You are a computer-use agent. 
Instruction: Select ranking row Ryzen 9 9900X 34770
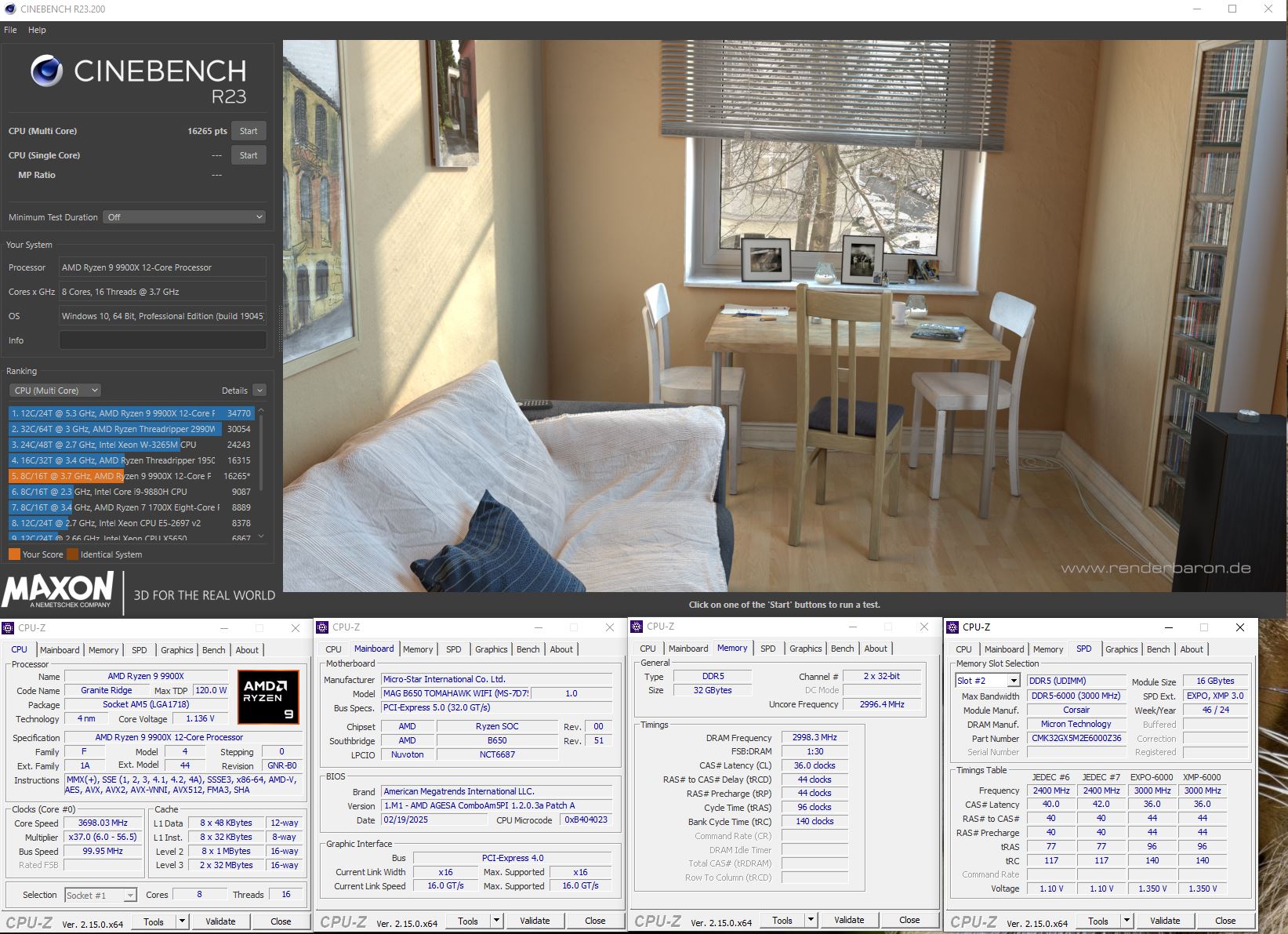[131, 413]
